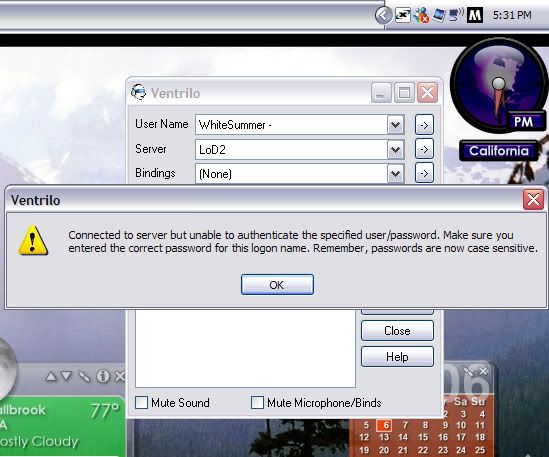Close the Ventrilo main window

pos(428,93)
